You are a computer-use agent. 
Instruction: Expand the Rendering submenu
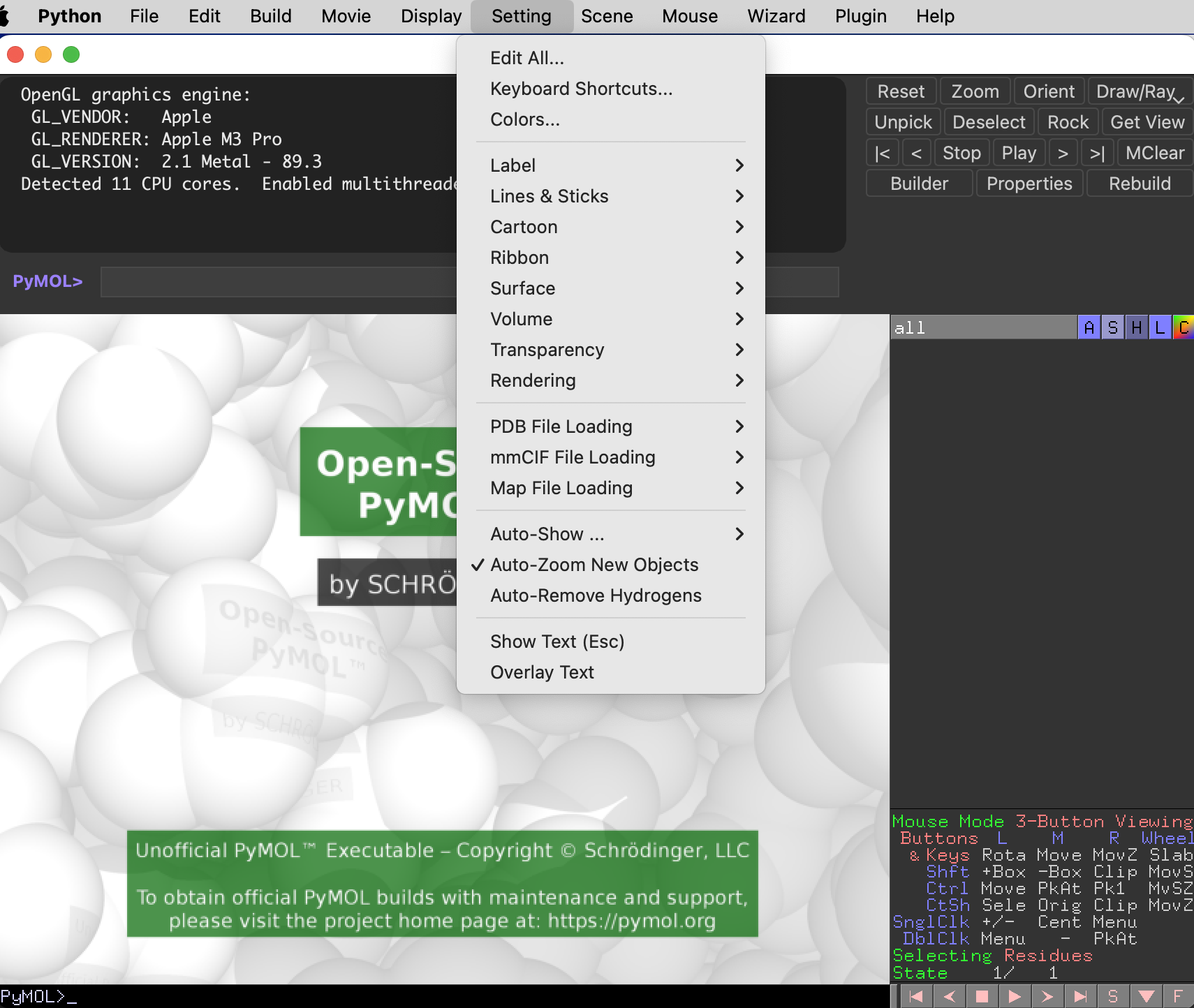611,380
